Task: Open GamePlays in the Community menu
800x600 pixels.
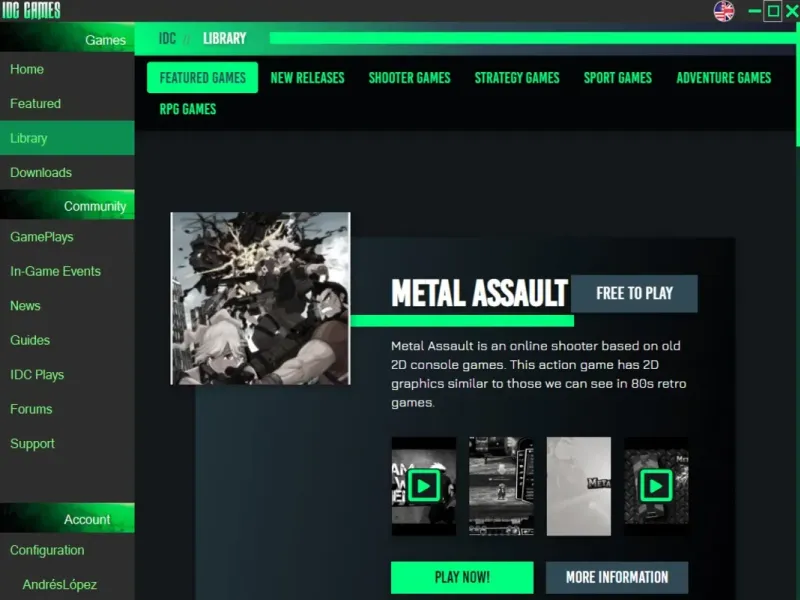Action: 67,237
